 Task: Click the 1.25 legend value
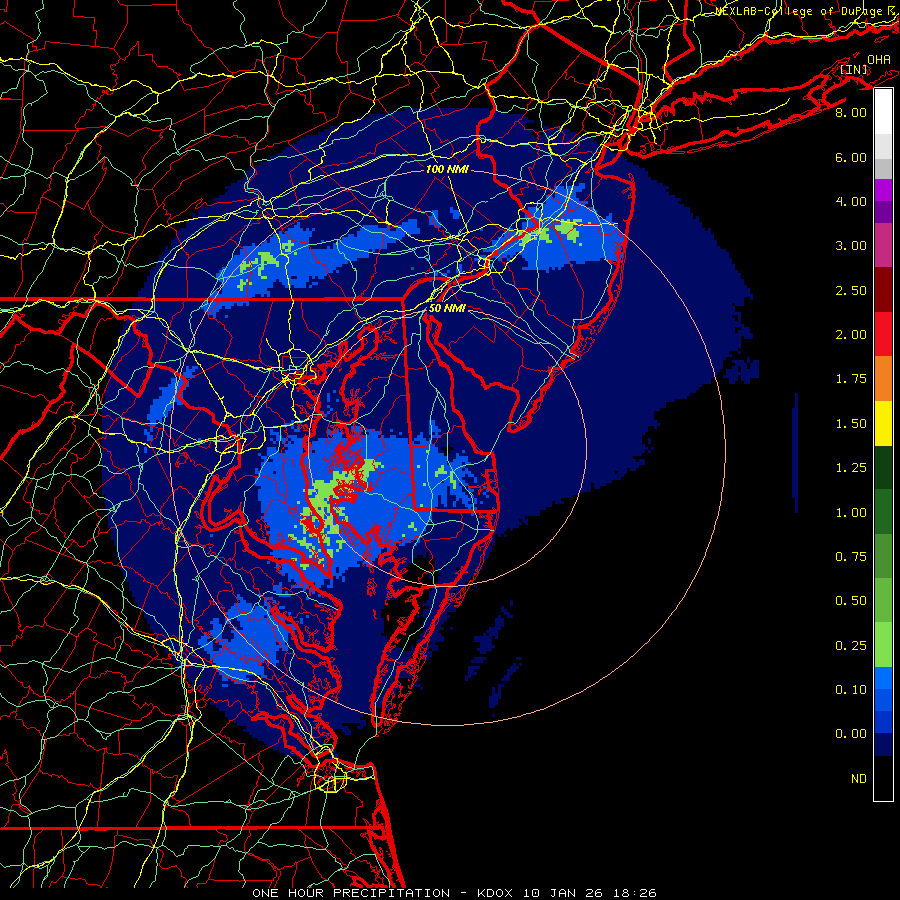(851, 468)
